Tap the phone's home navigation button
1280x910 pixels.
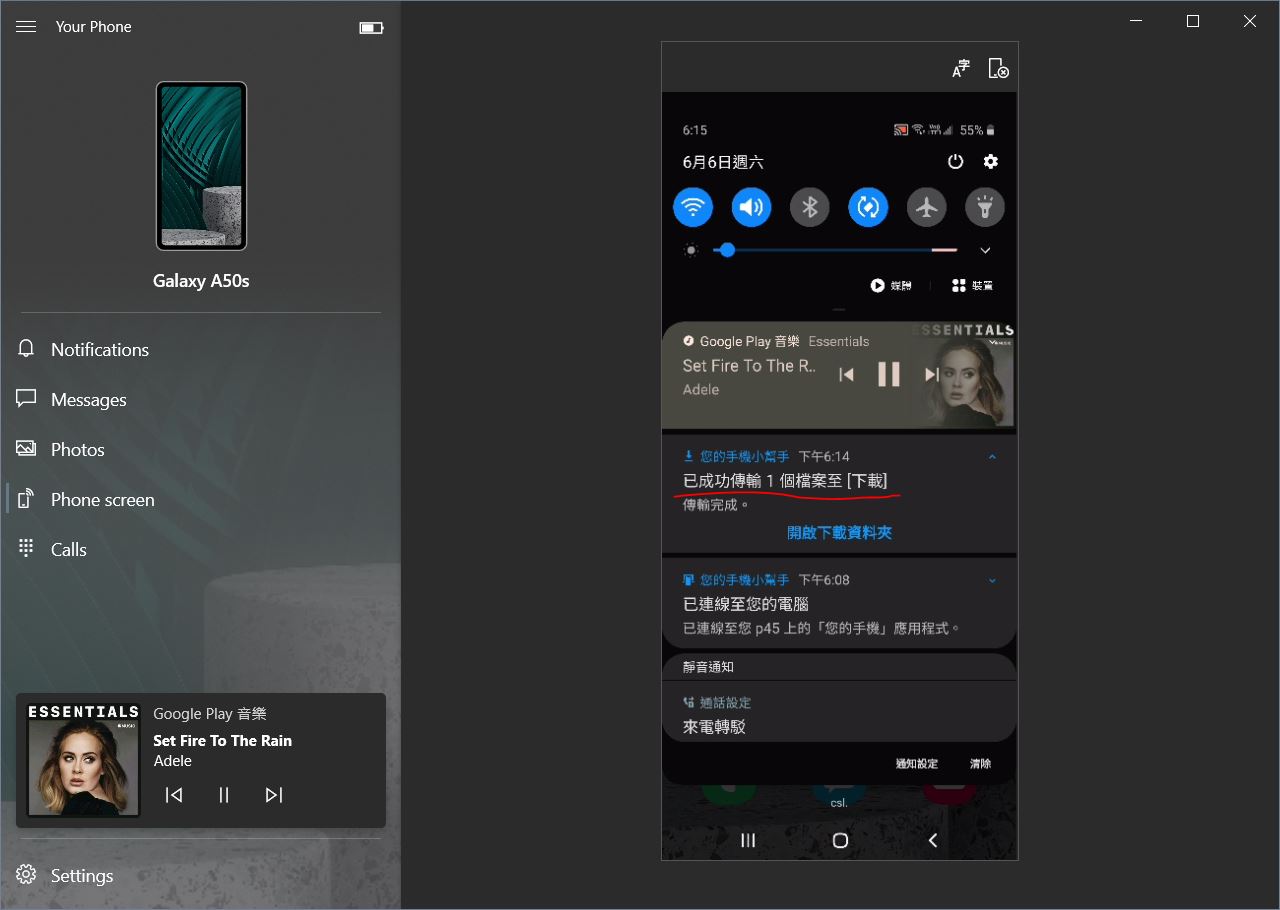click(x=840, y=840)
